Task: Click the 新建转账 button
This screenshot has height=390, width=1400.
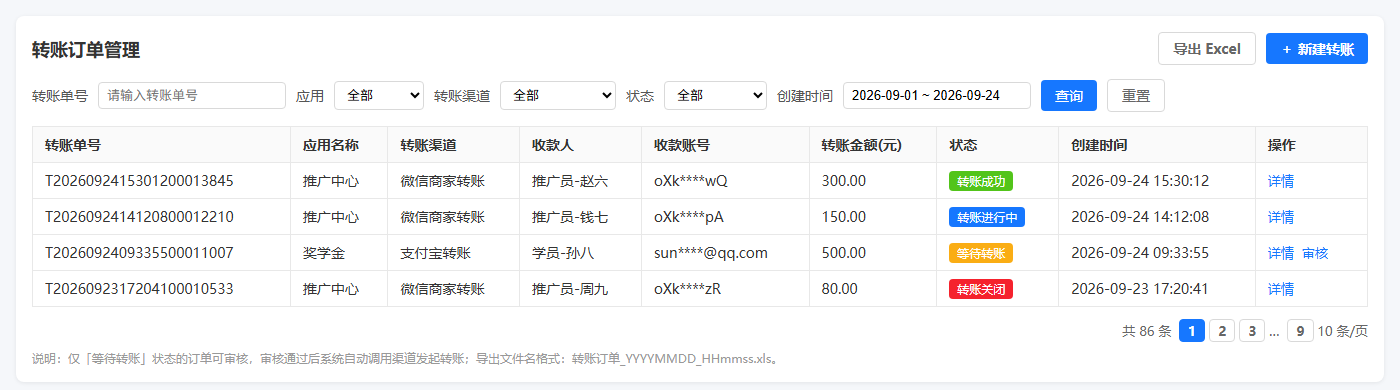Action: pyautogui.click(x=1317, y=49)
